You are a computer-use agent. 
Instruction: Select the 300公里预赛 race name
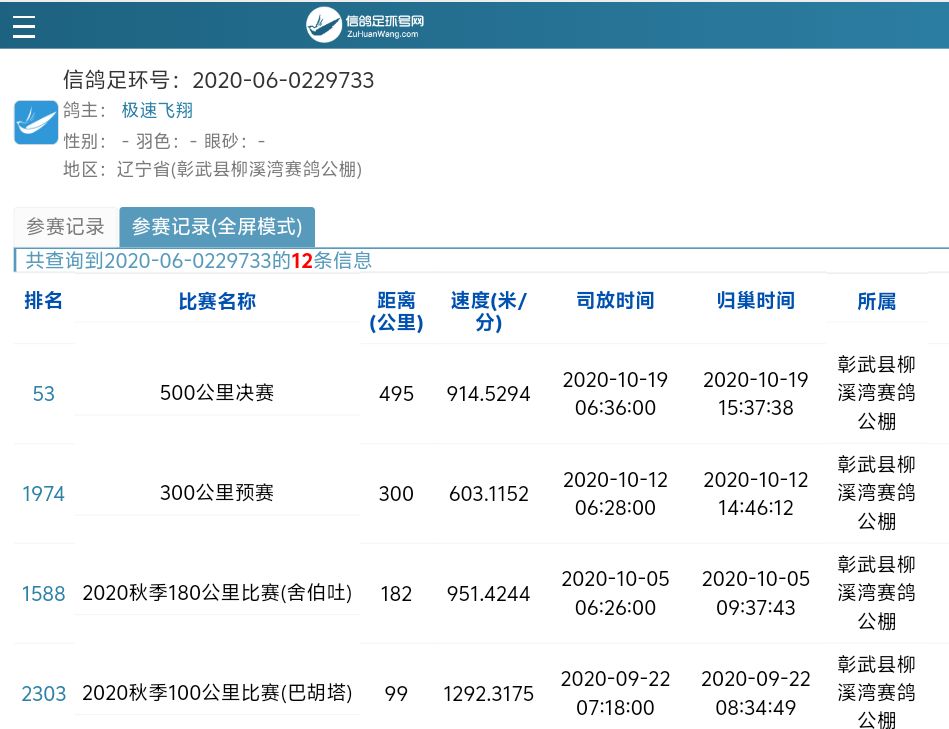click(217, 493)
